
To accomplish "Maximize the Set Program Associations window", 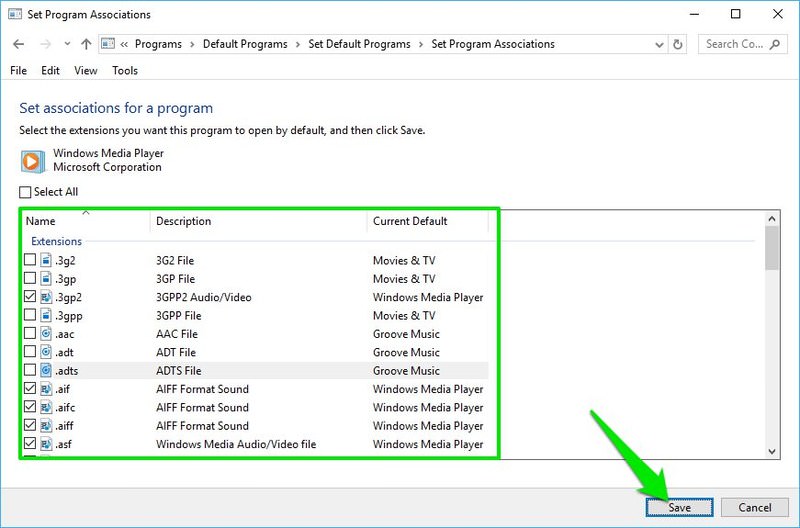I will 736,14.
